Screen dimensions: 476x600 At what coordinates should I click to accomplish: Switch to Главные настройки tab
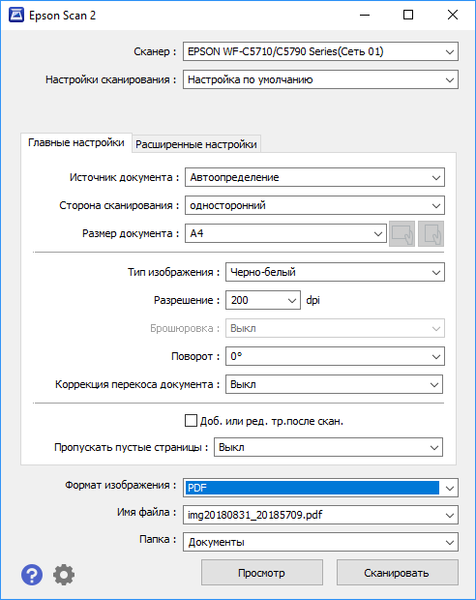(x=76, y=143)
